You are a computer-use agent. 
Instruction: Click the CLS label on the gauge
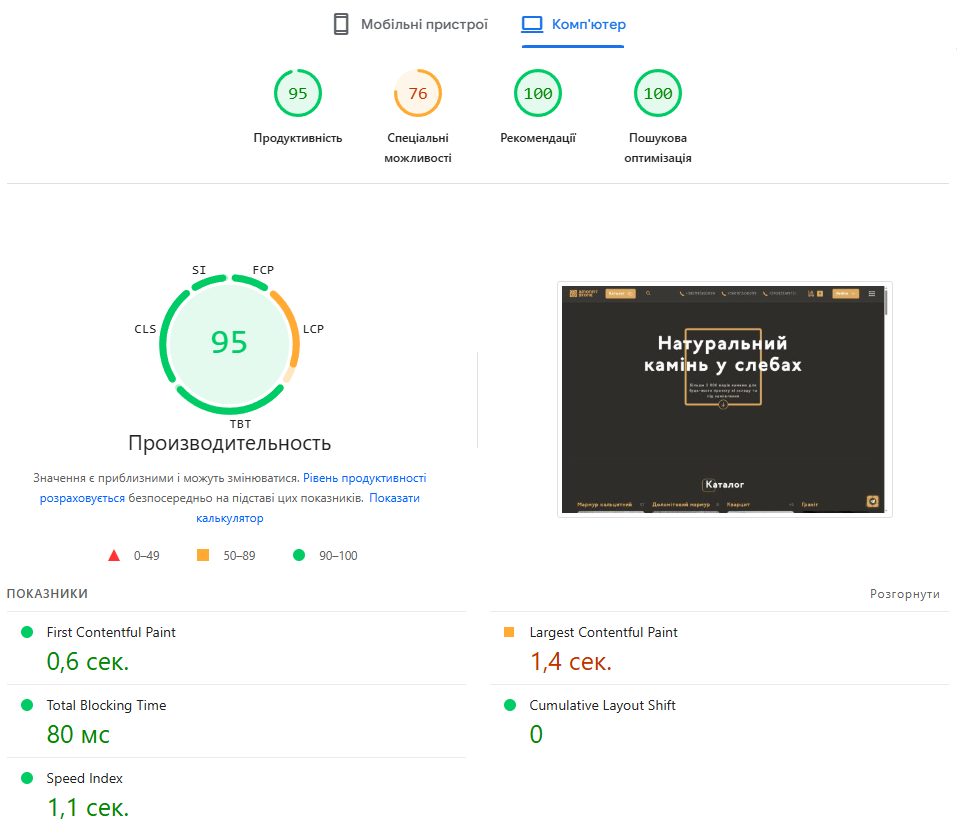[145, 329]
